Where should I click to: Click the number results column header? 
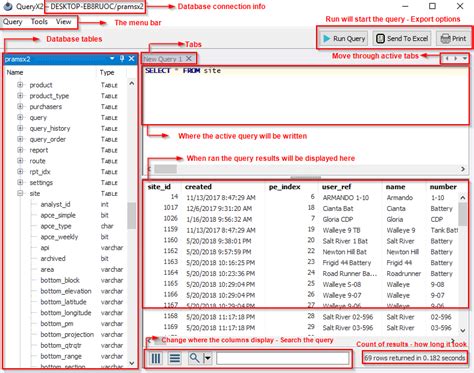(443, 187)
